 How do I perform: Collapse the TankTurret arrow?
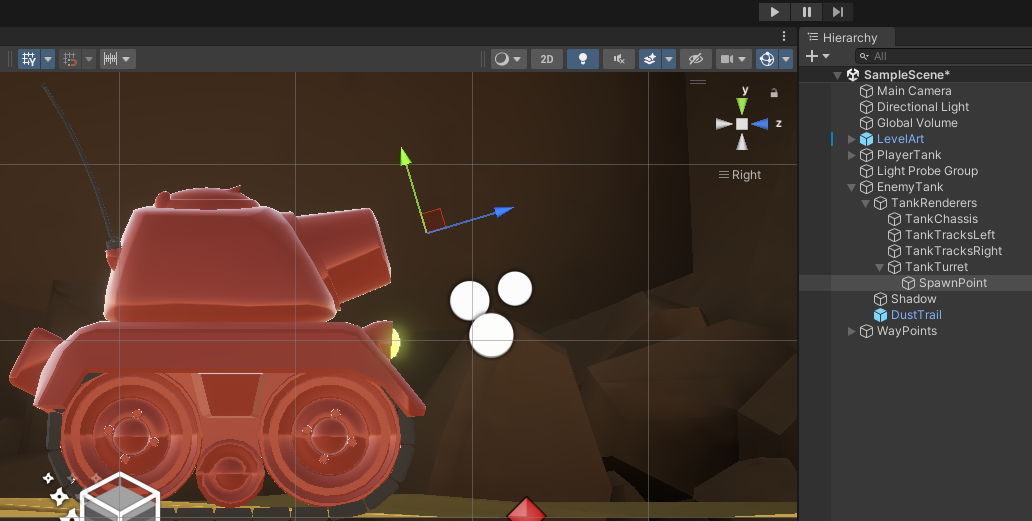(879, 267)
